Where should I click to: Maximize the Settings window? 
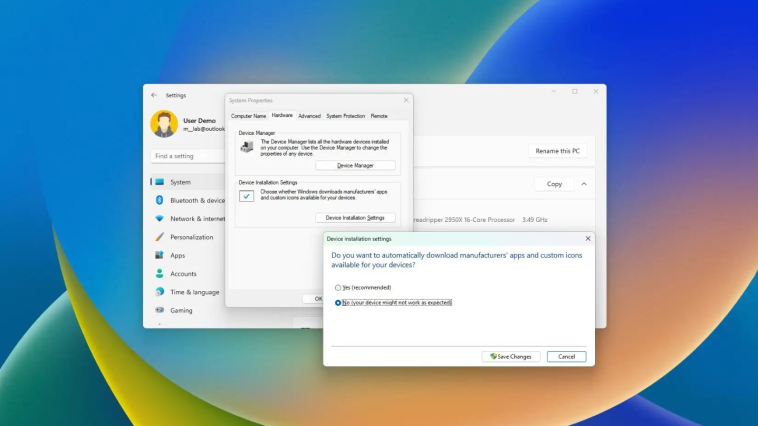[574, 91]
